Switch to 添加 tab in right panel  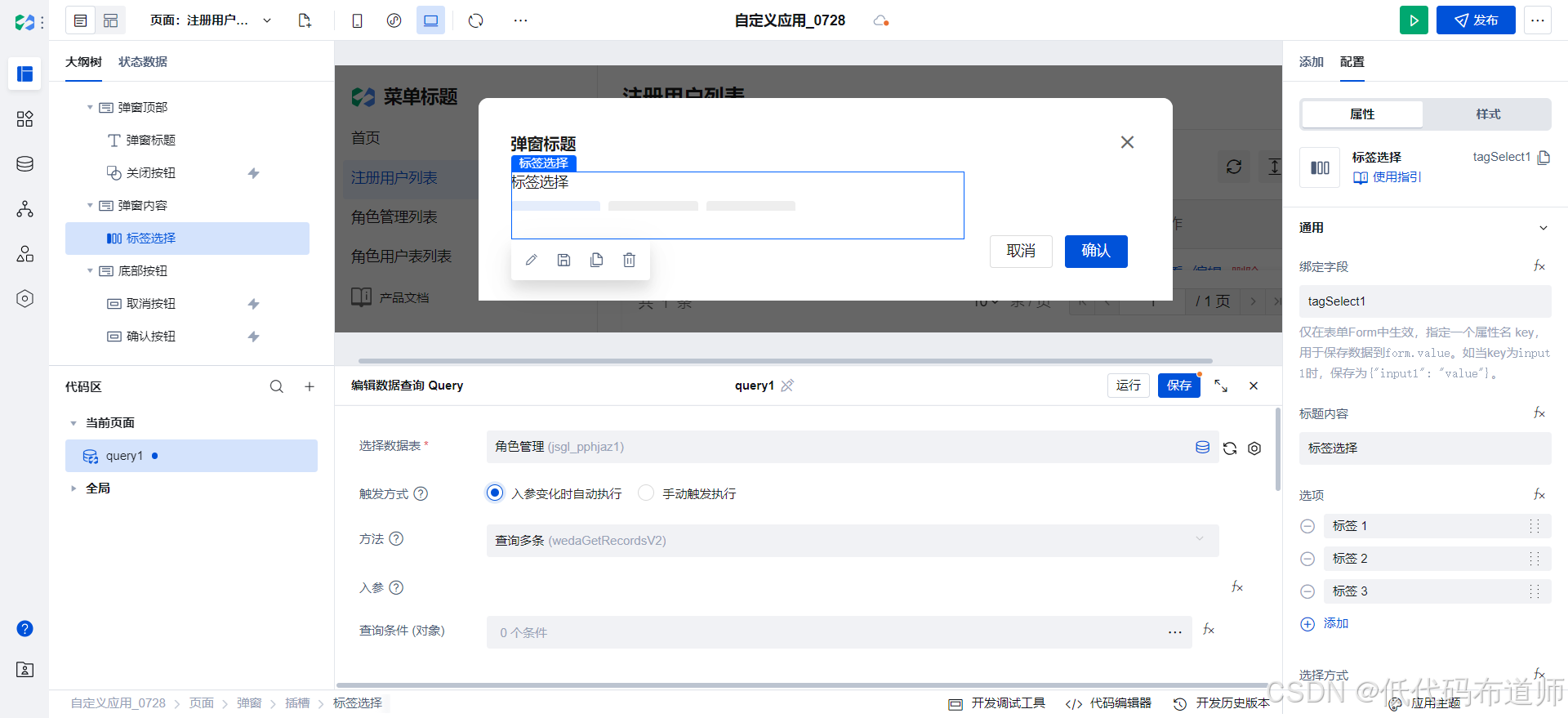point(1312,62)
